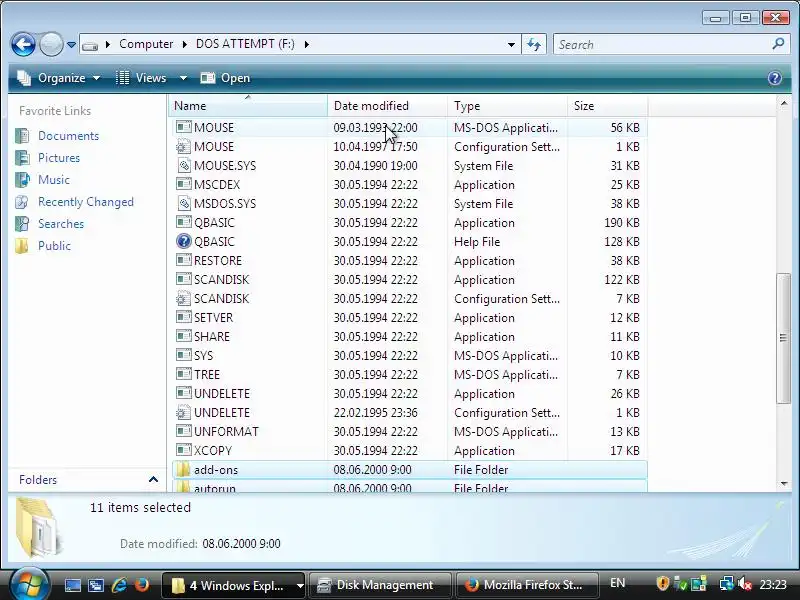Viewport: 800px width, 600px height.
Task: Click scrollbar up arrow in file list
Action: [784, 104]
